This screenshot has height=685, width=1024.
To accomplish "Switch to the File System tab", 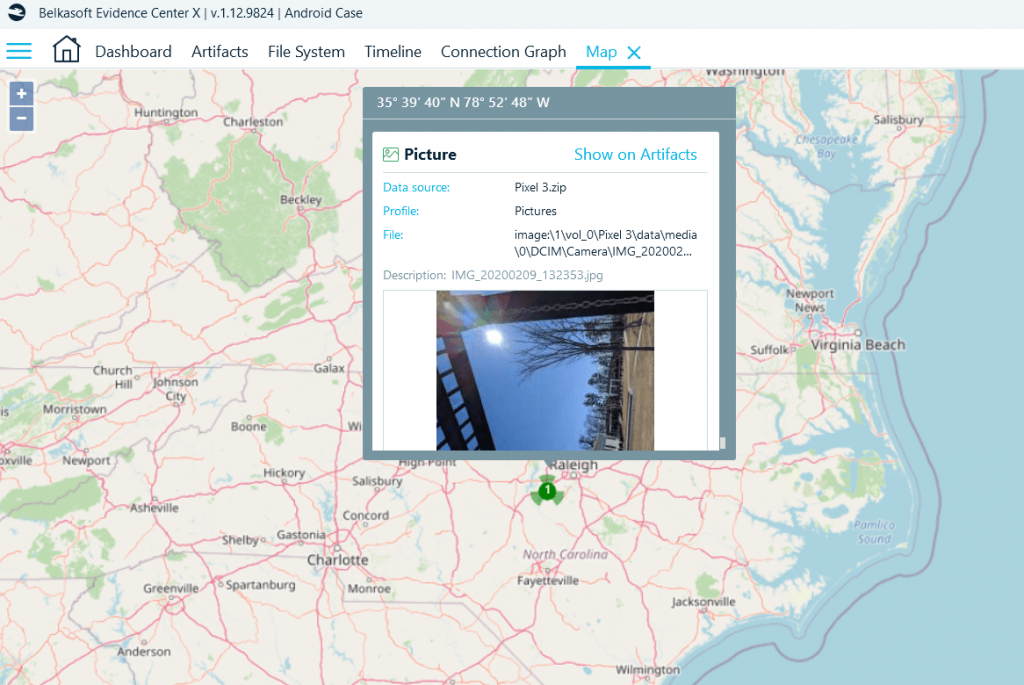I will point(306,51).
